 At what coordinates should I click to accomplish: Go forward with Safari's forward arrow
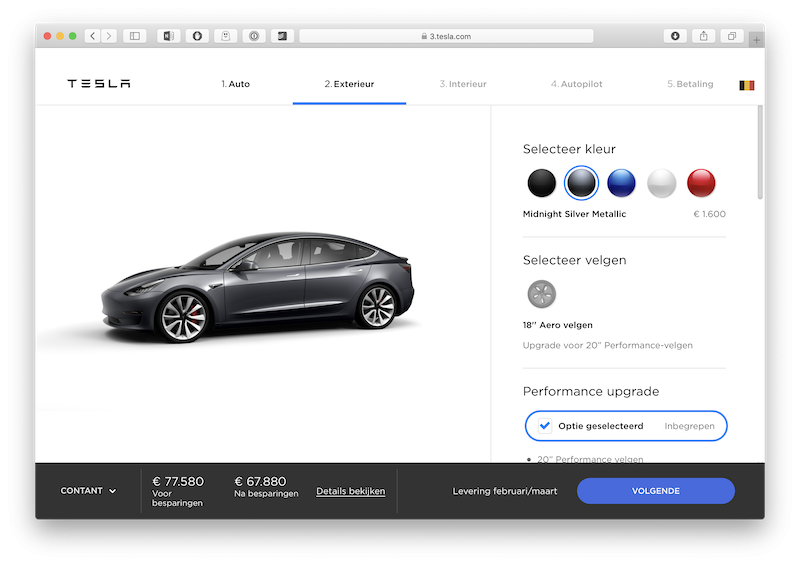[109, 36]
